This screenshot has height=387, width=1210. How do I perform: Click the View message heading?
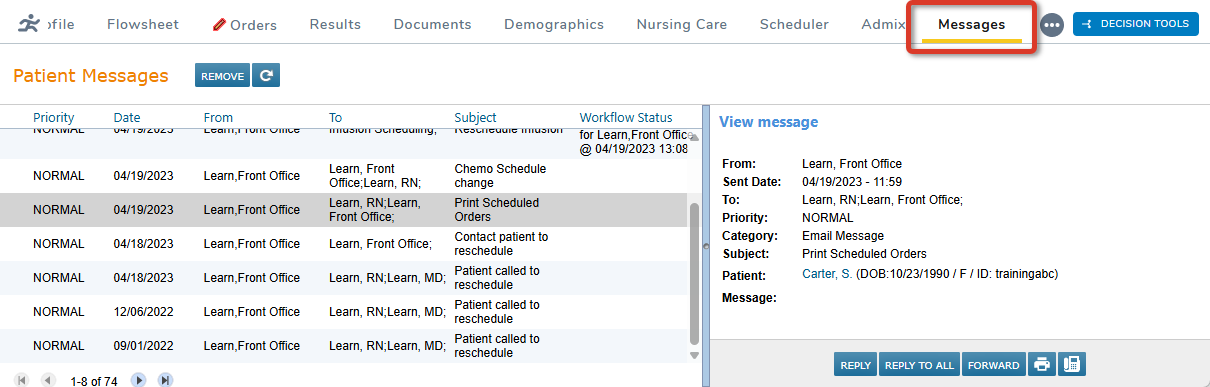point(768,122)
